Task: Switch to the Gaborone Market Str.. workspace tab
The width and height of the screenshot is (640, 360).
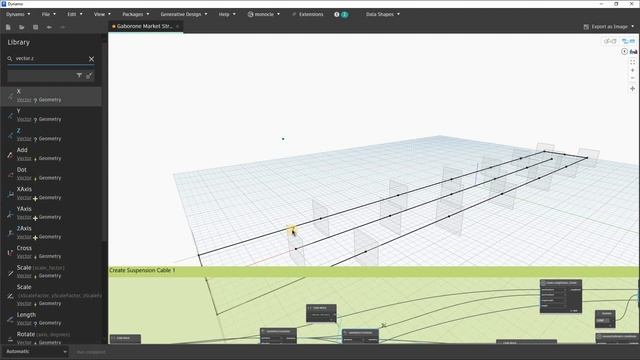Action: (x=144, y=26)
